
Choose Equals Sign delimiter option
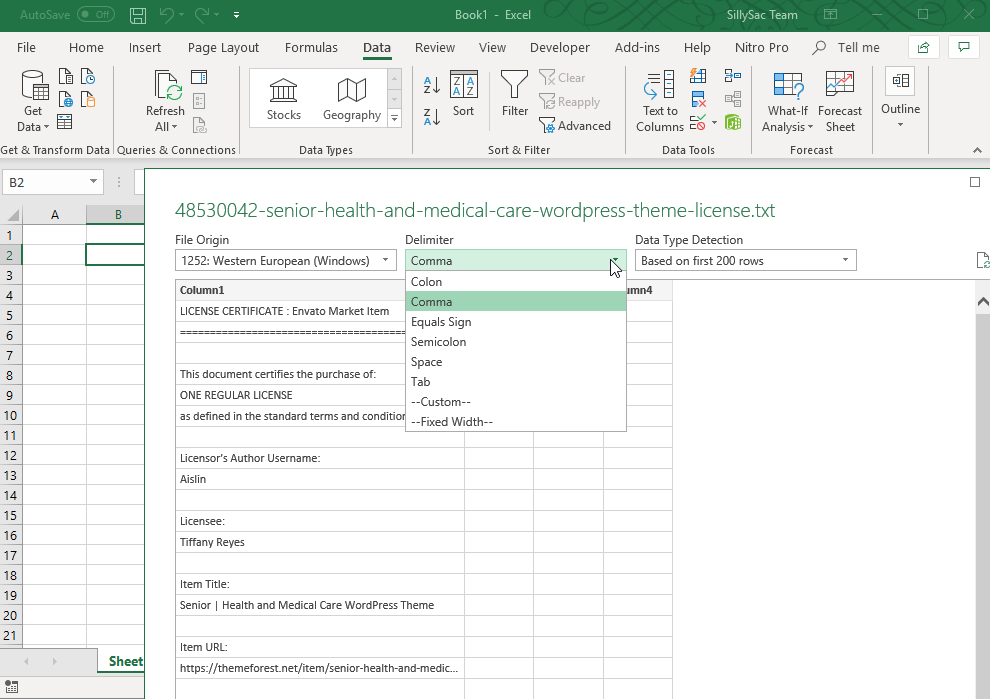pos(515,322)
